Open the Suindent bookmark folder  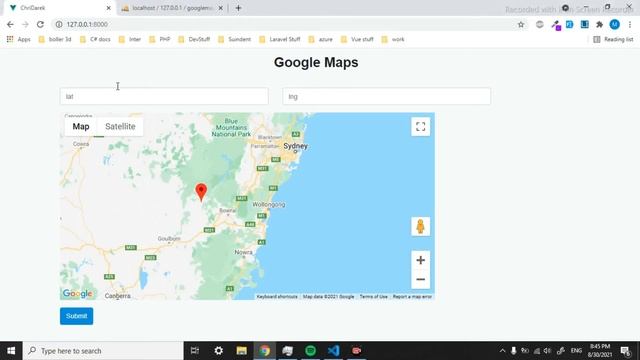(x=235, y=39)
